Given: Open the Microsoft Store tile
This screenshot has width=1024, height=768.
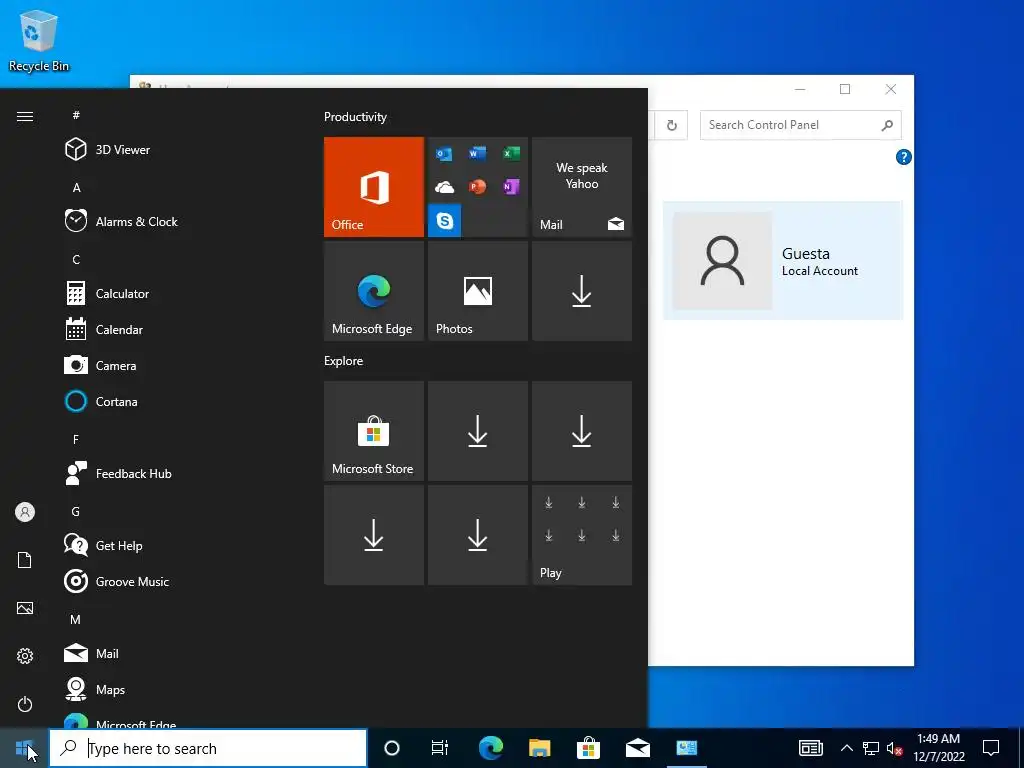Looking at the screenshot, I should (374, 431).
